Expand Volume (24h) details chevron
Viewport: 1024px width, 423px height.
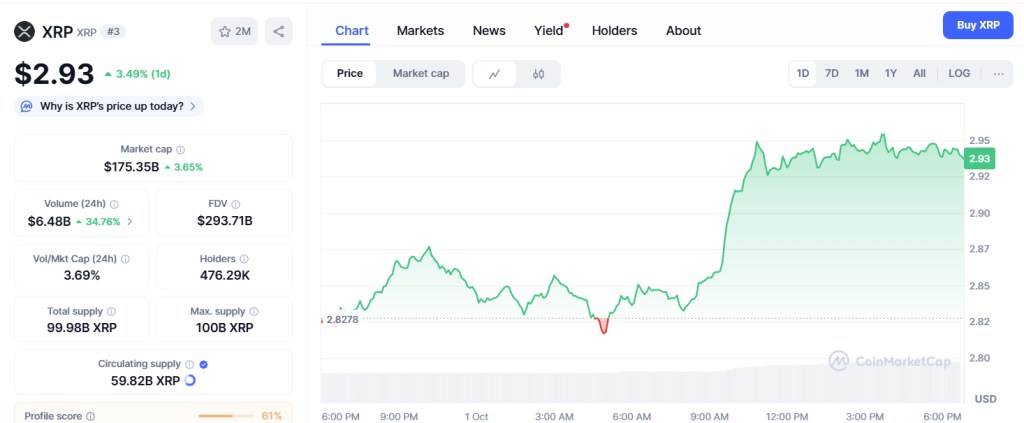point(129,221)
